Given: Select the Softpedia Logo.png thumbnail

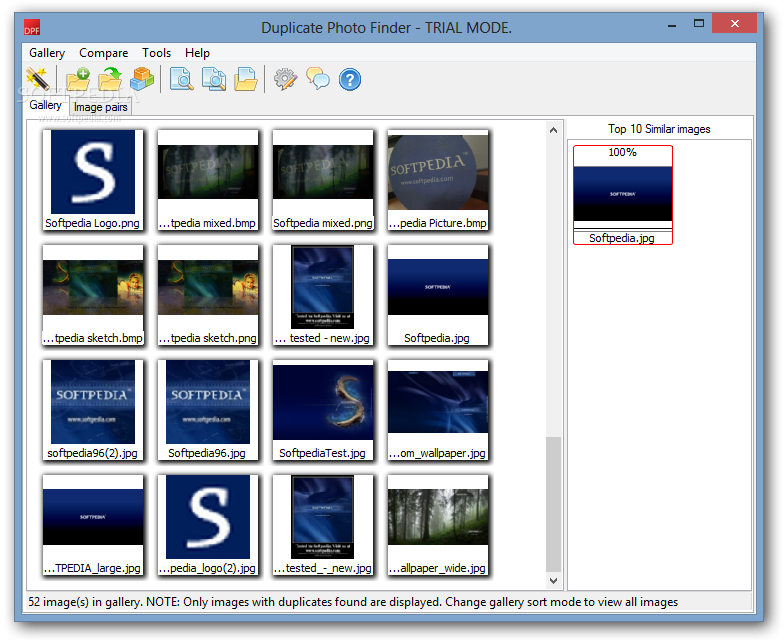Looking at the screenshot, I should click(x=93, y=180).
